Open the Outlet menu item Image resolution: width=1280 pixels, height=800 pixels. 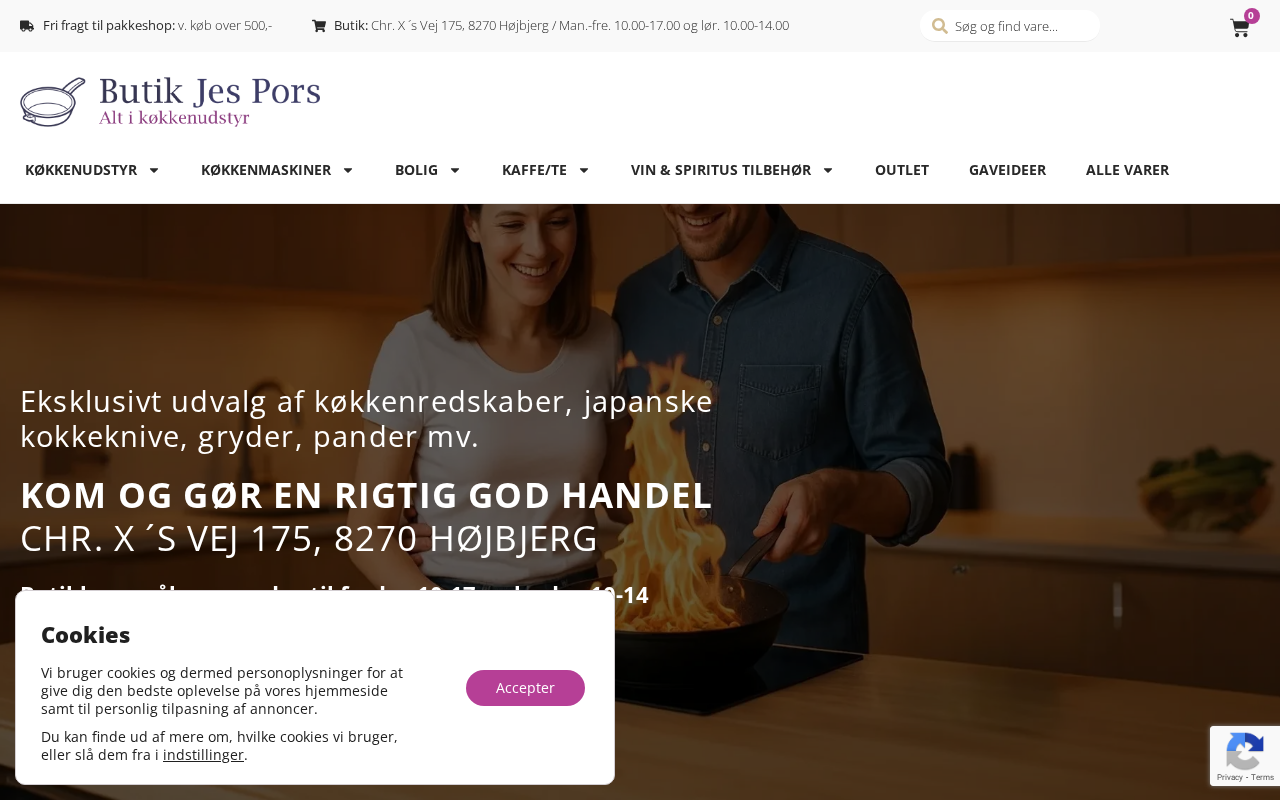point(902,170)
